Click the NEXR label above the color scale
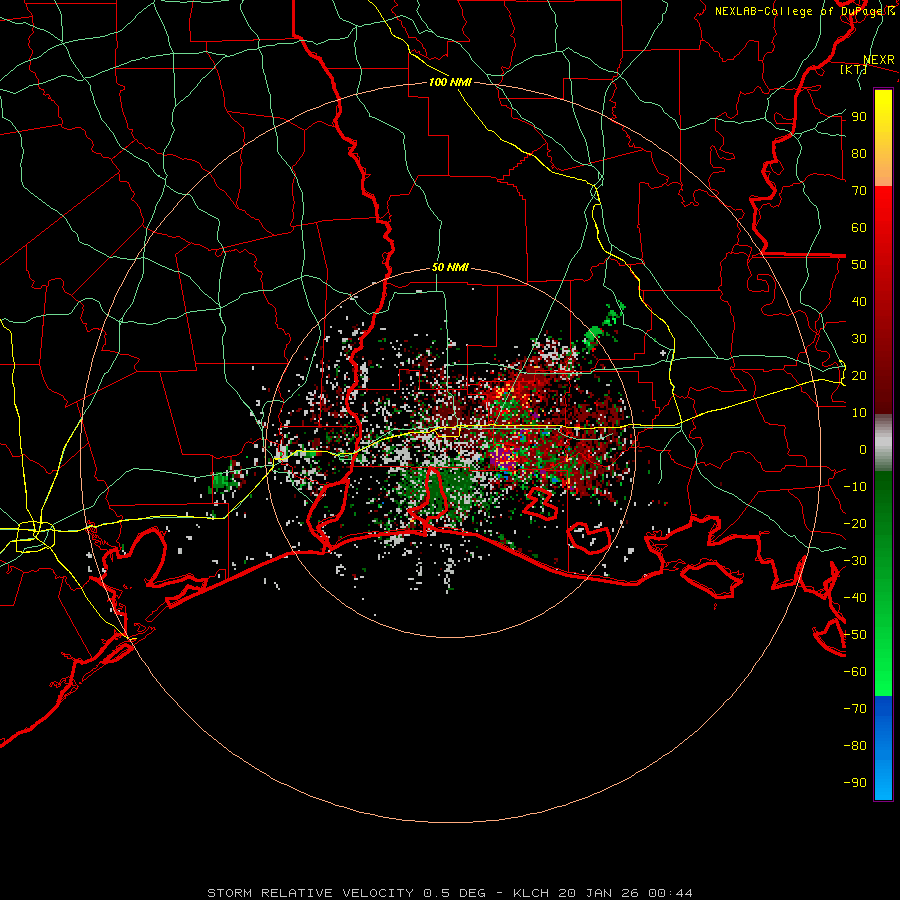The image size is (900, 900). coord(878,60)
